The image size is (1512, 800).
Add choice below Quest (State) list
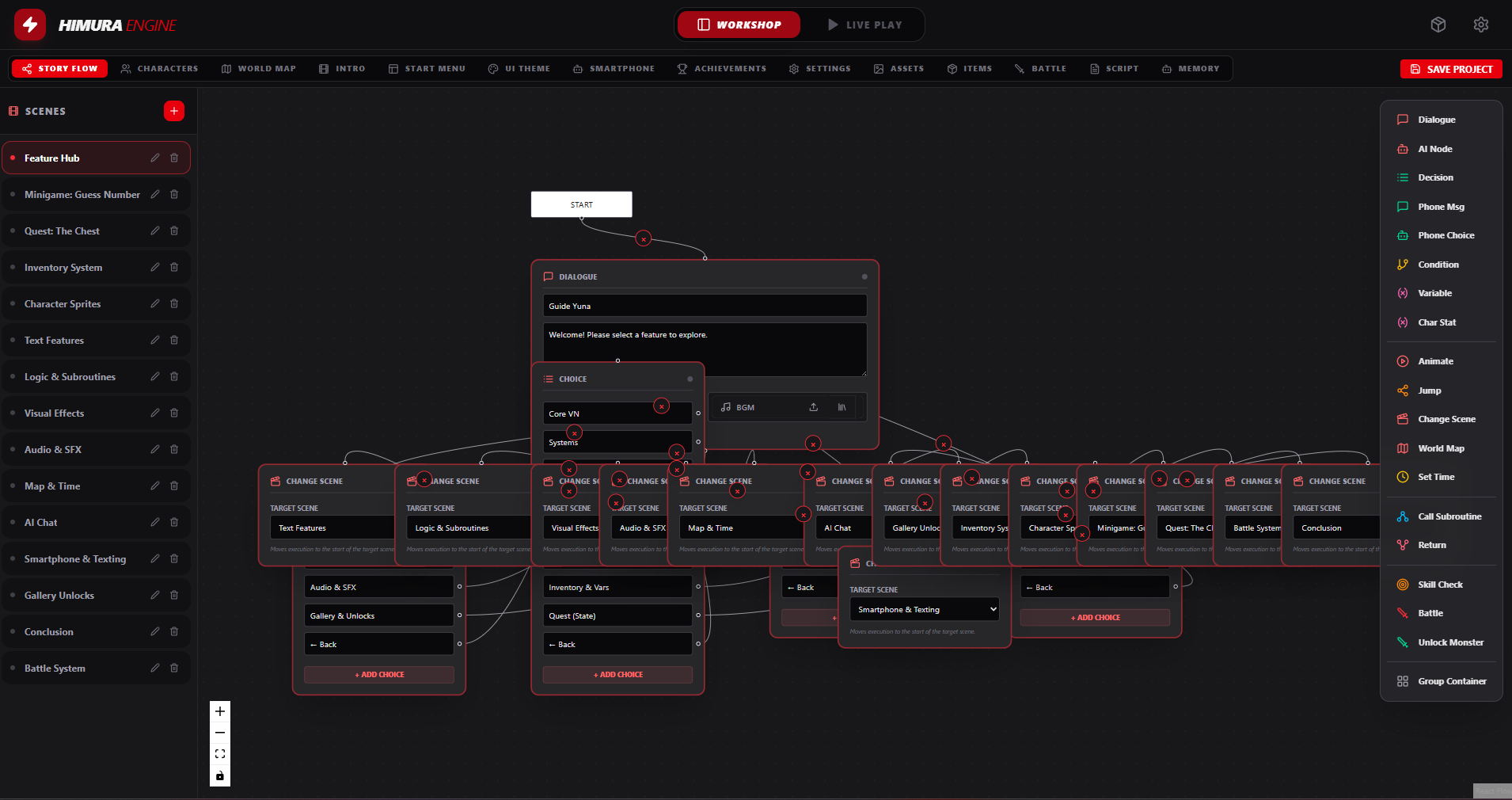coord(617,674)
